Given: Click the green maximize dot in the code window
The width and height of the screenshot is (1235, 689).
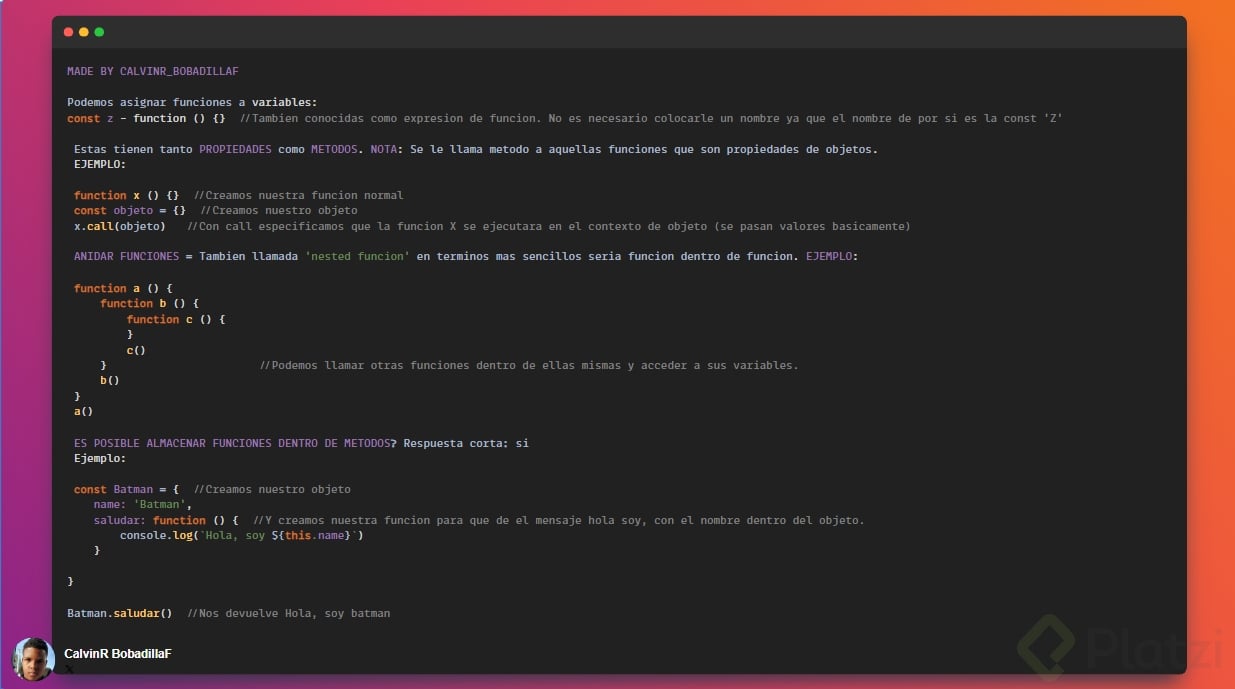Looking at the screenshot, I should coord(99,32).
